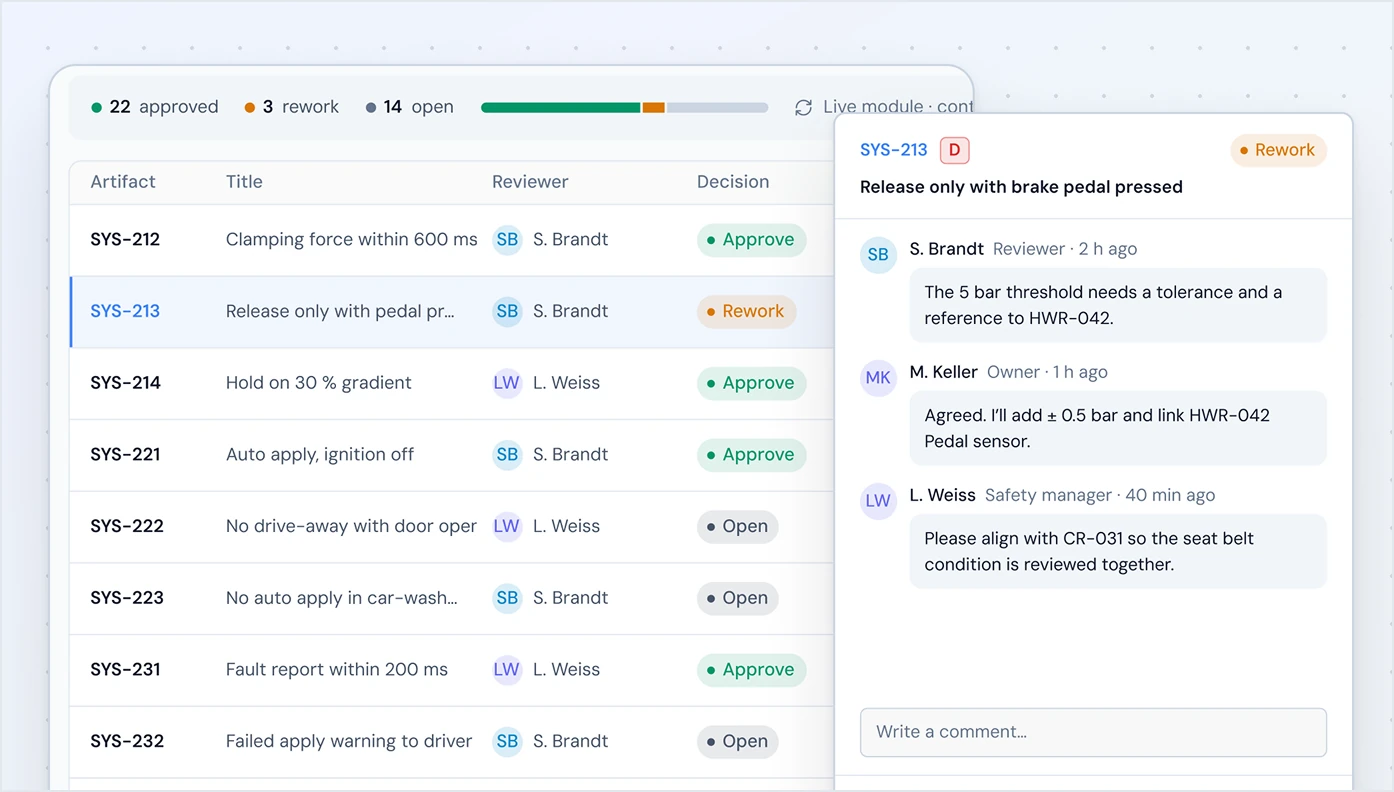Click the SB avatar in the SYS-212 row

click(x=507, y=240)
